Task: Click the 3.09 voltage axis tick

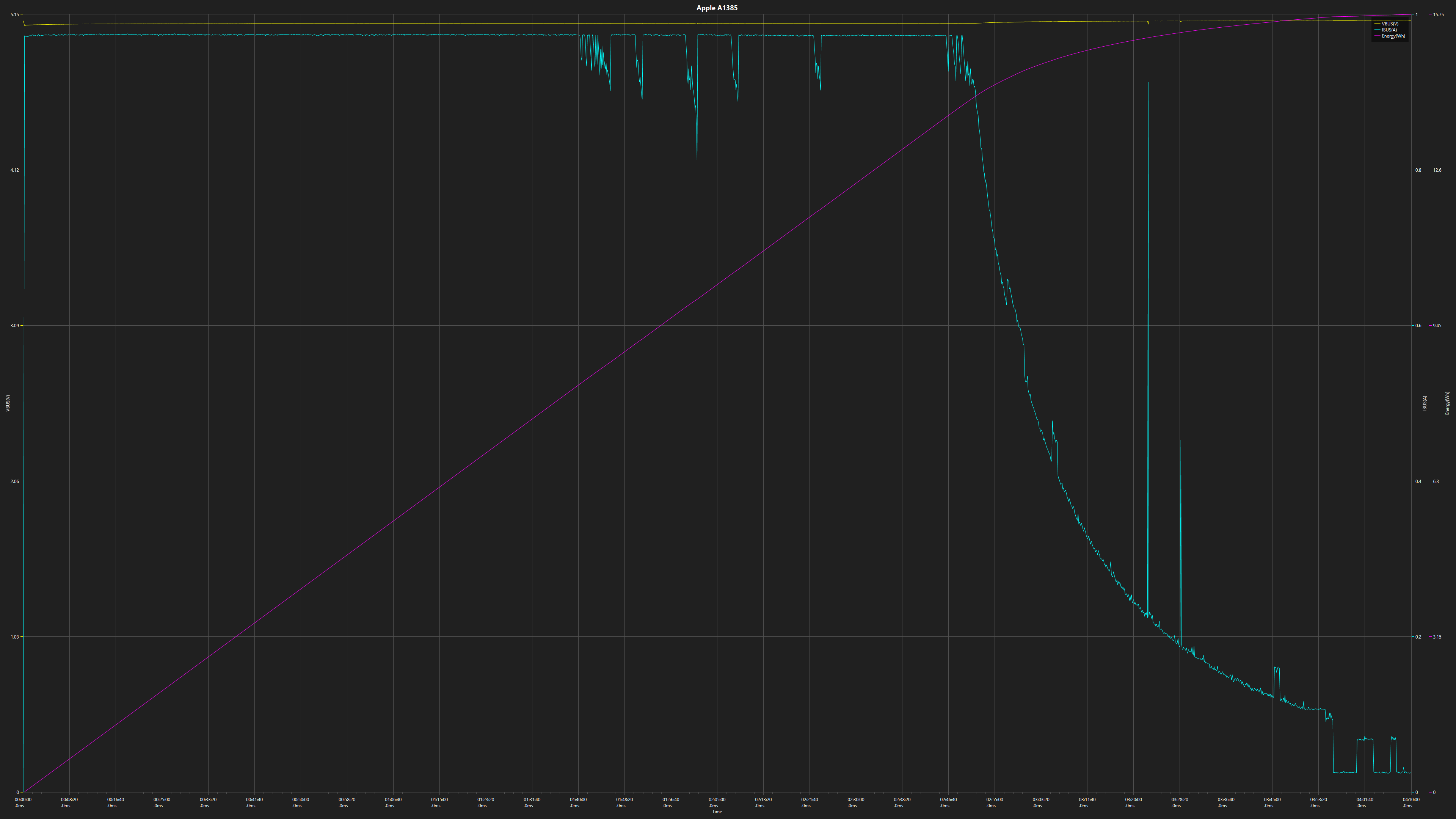Action: [15, 326]
